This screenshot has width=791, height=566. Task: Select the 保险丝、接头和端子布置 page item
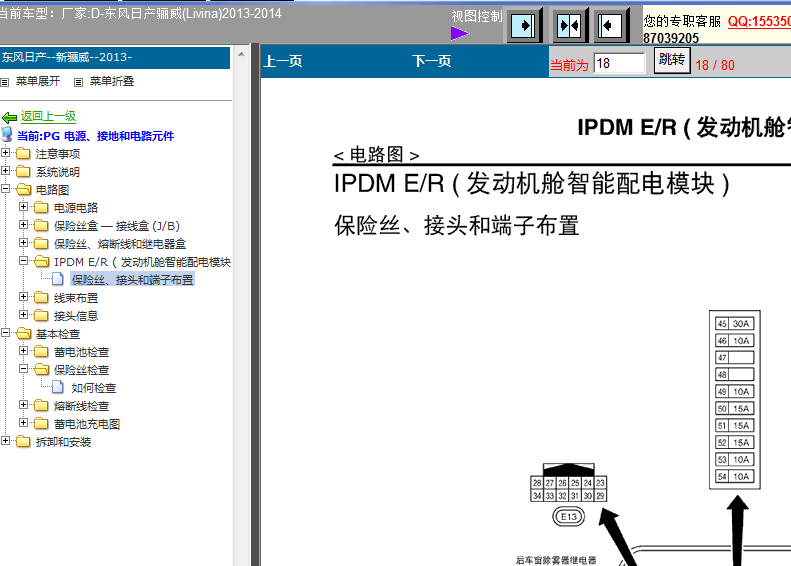coord(133,280)
